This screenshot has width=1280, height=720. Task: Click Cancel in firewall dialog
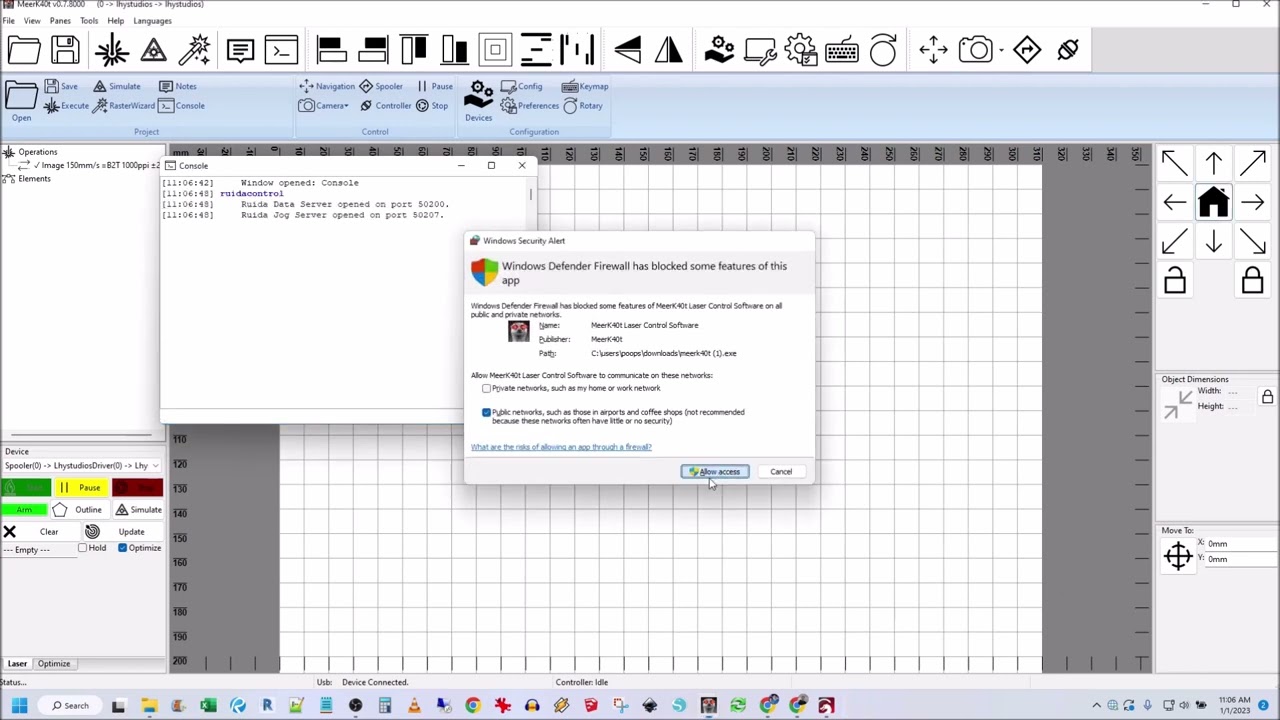click(781, 472)
